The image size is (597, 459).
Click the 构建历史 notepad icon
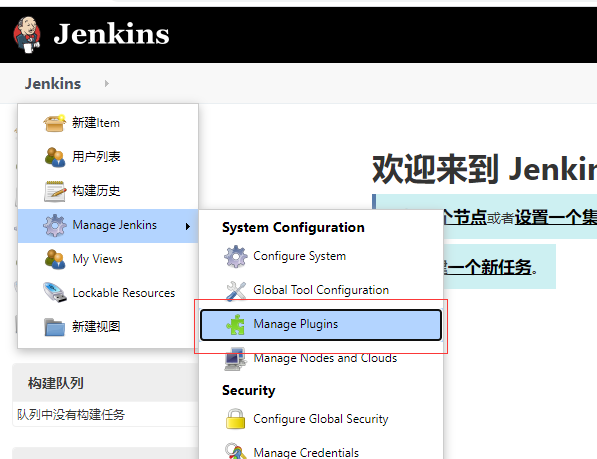(x=55, y=191)
